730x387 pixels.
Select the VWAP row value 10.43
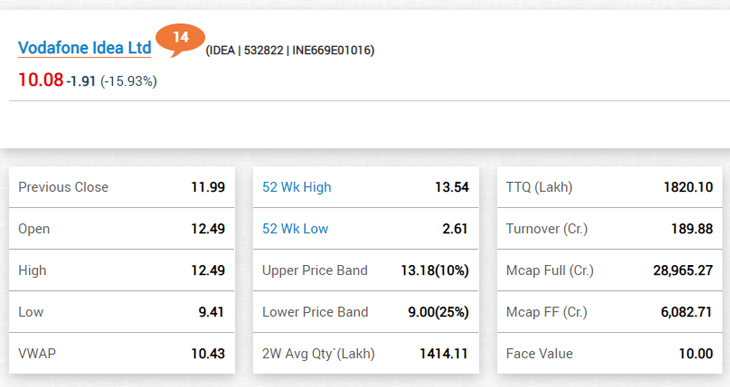pyautogui.click(x=208, y=353)
